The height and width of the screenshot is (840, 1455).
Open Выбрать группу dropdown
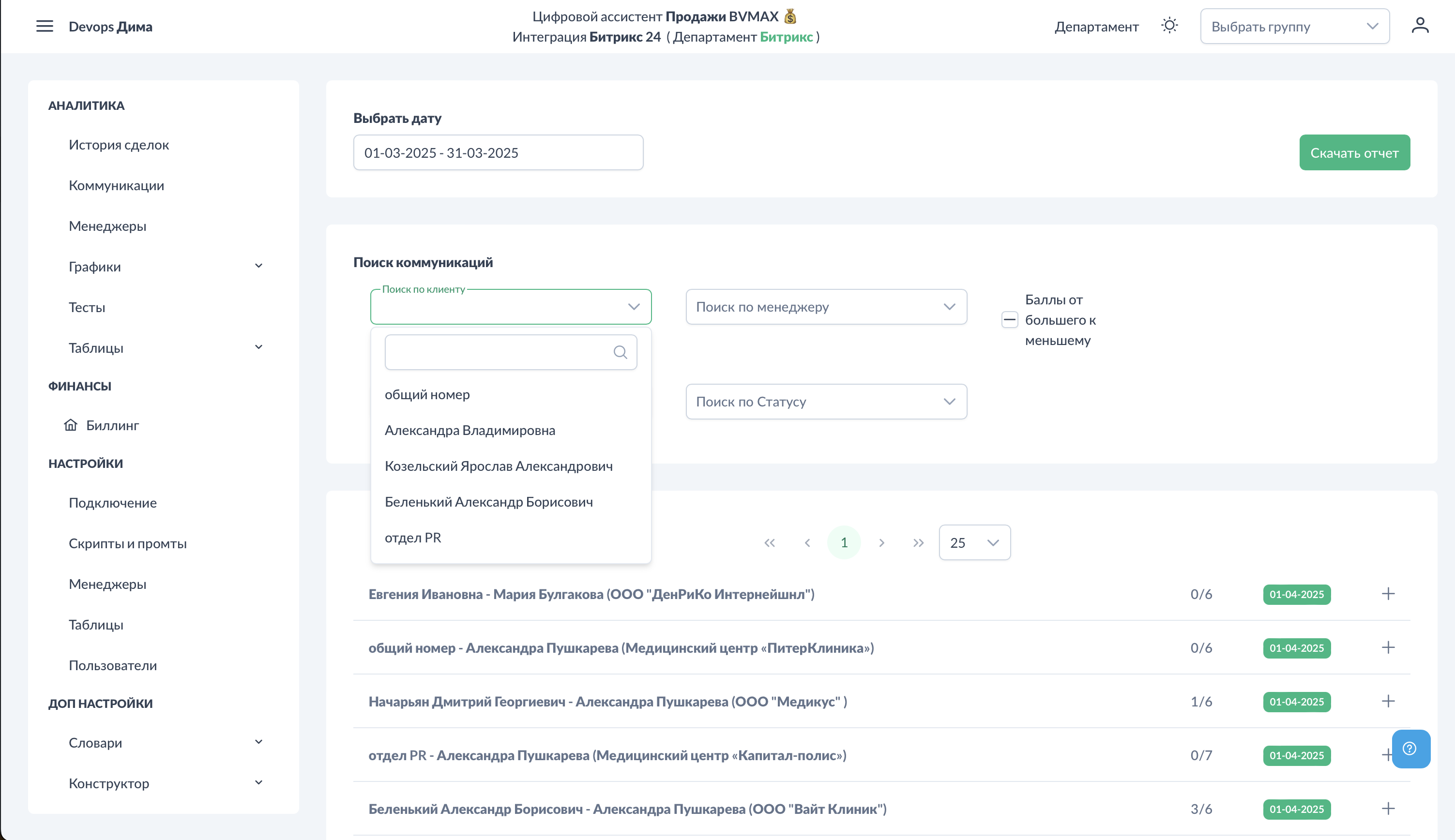[x=1294, y=27]
